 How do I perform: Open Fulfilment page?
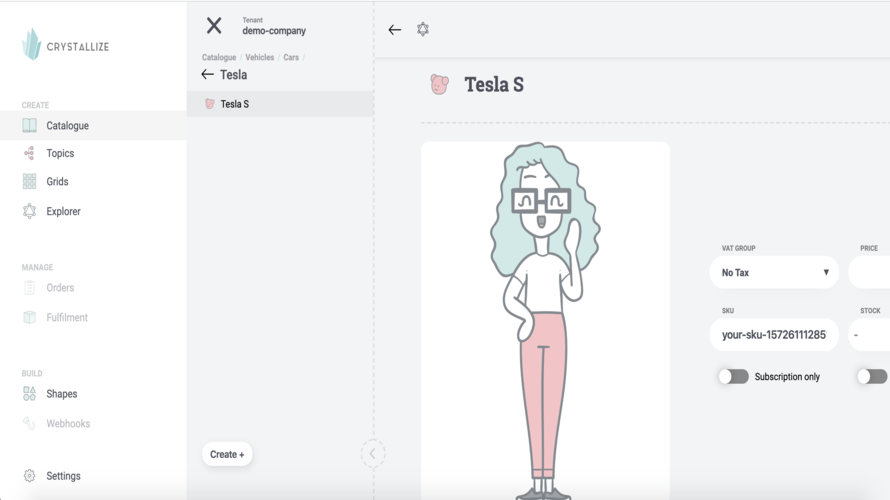click(x=67, y=317)
